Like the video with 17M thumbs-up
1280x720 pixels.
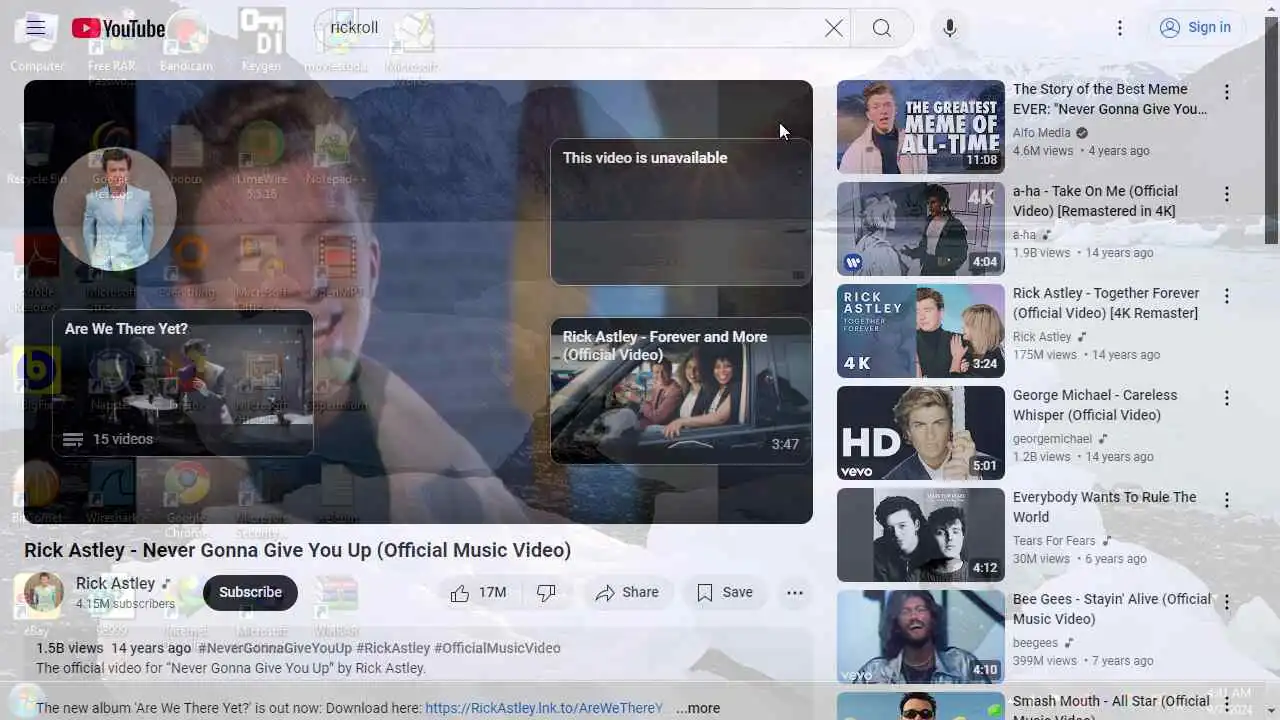[479, 593]
